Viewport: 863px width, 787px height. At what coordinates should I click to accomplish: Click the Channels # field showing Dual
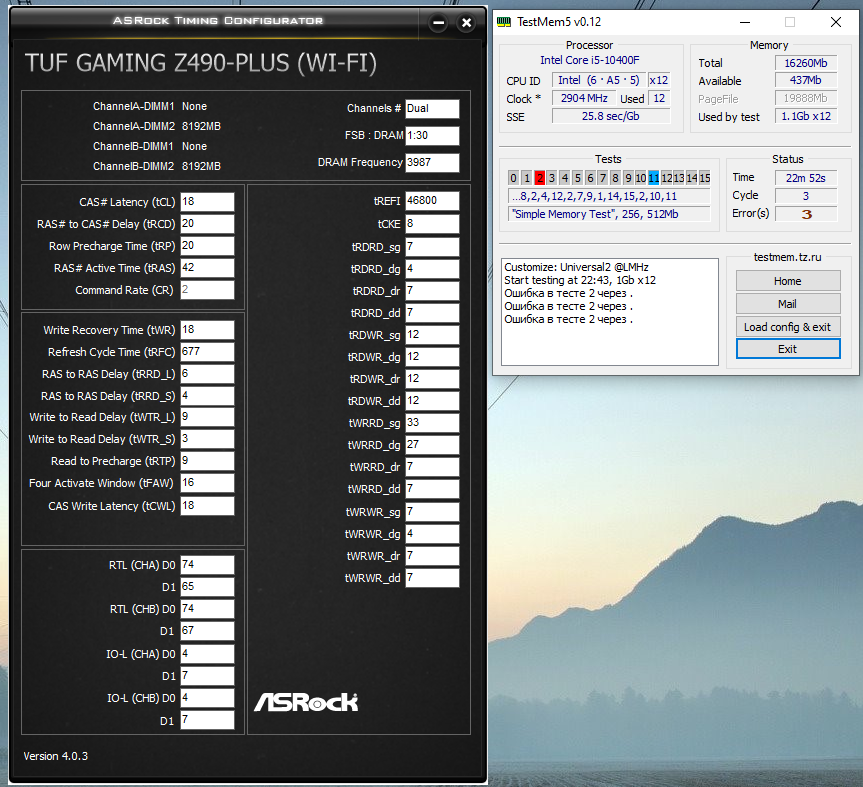point(432,109)
